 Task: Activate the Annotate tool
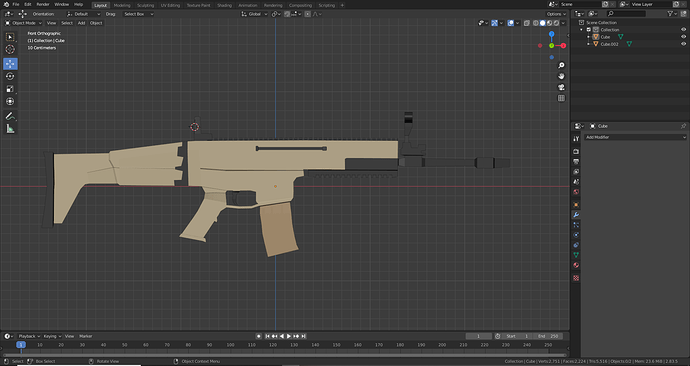coord(10,116)
